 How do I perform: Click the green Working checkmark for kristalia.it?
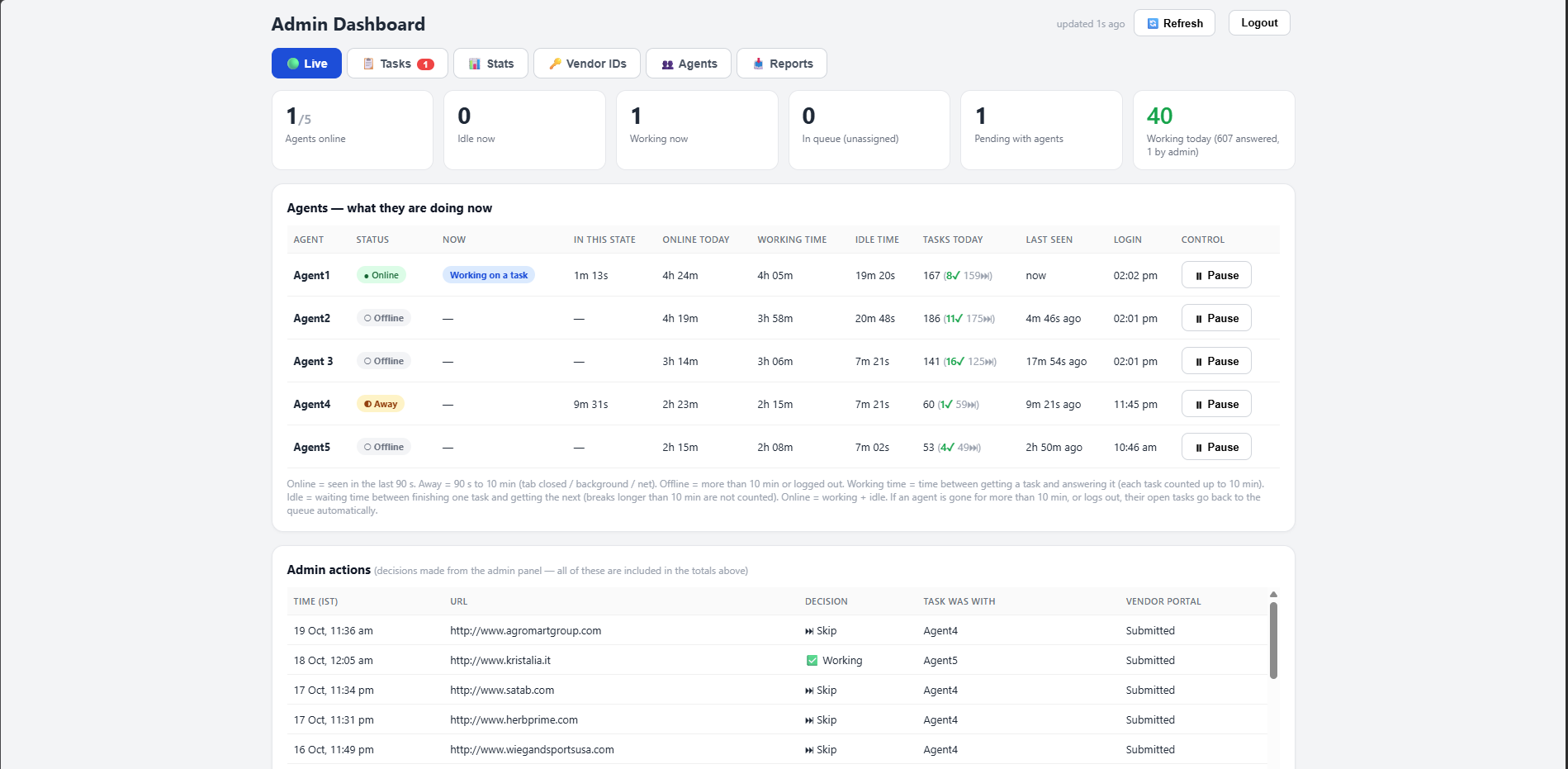click(812, 661)
